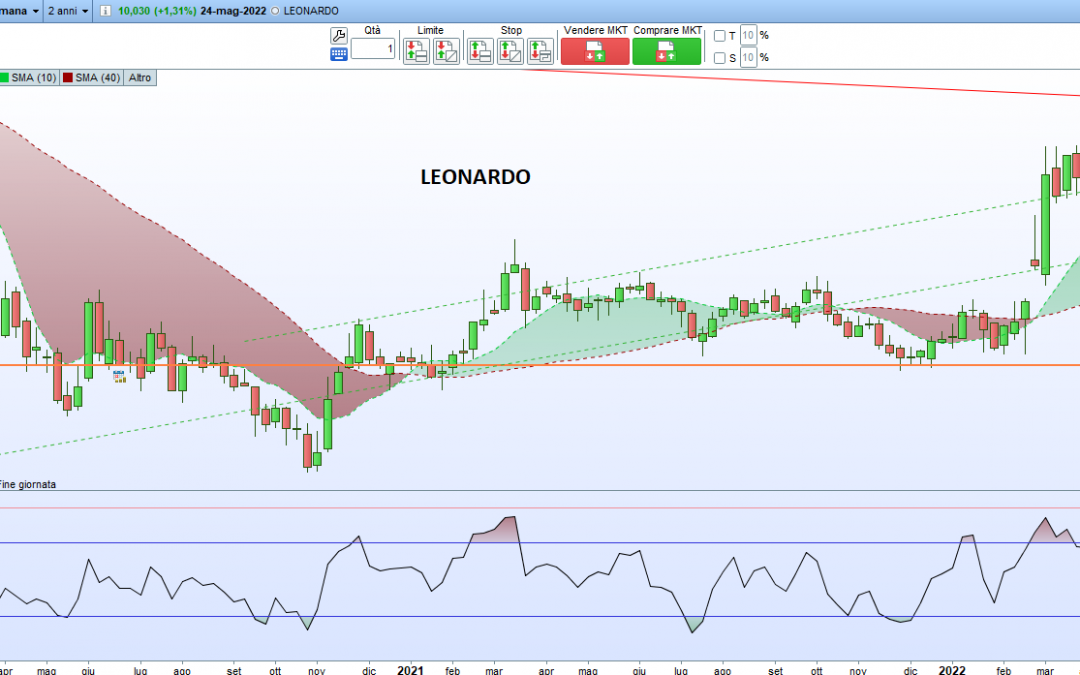The height and width of the screenshot is (675, 1080).
Task: Click the small event icon on the chart
Action: 119,376
